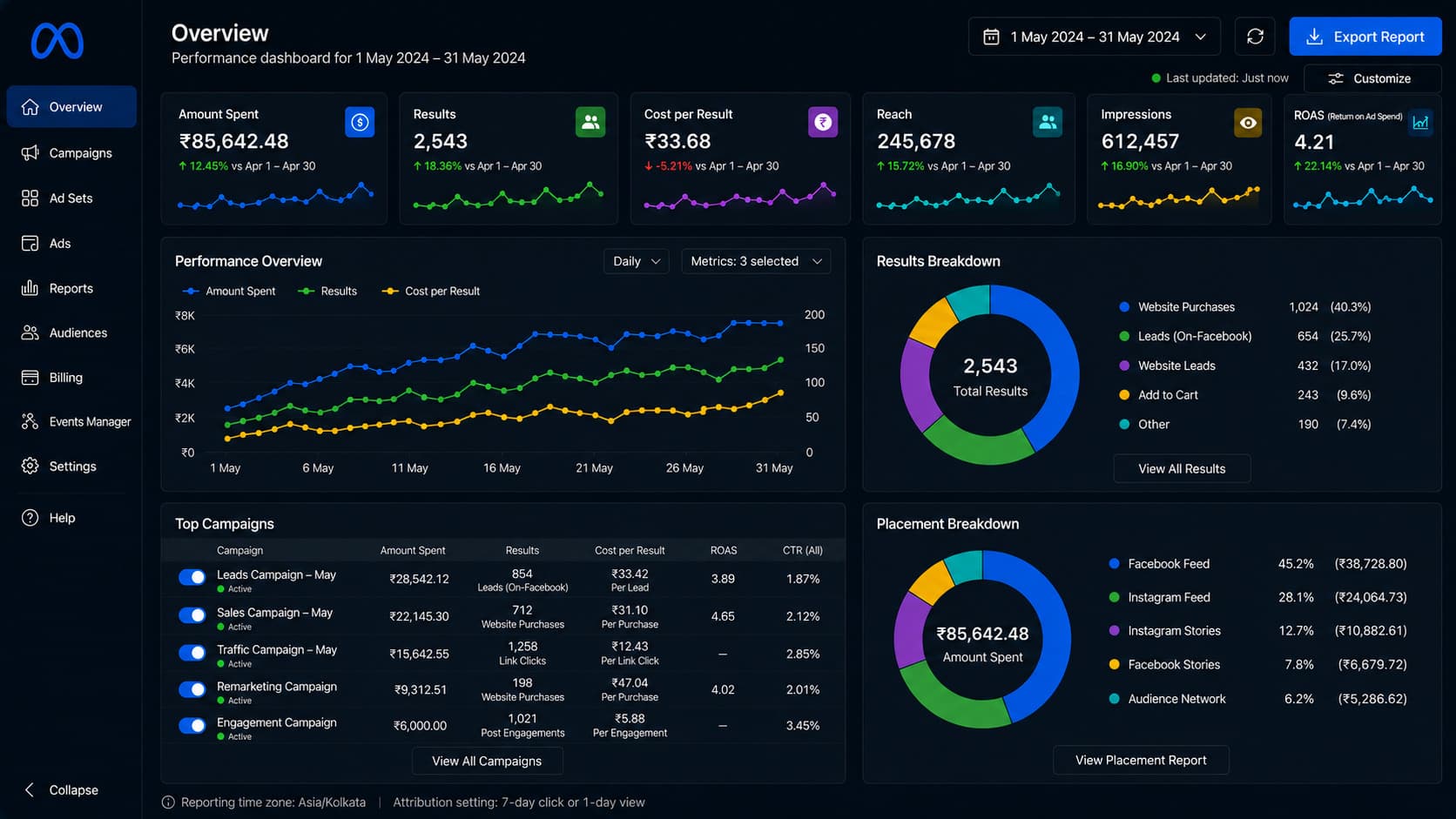Click 'Last updated: Just now' status
Image resolution: width=1456 pixels, height=819 pixels.
tap(1219, 78)
